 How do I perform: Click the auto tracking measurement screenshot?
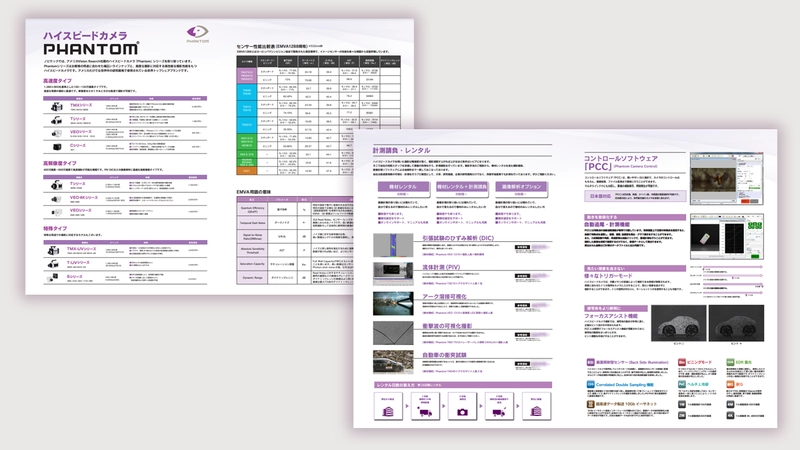[x=727, y=237]
